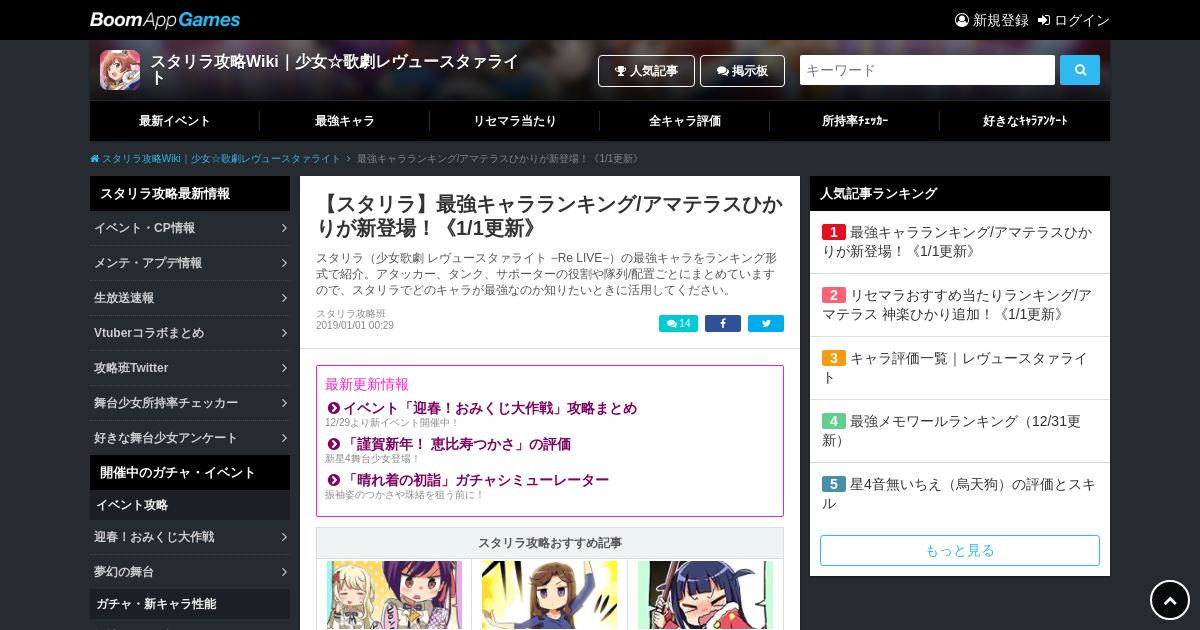Click the スタリラ wiki character icon
The image size is (1200, 630).
pos(120,70)
